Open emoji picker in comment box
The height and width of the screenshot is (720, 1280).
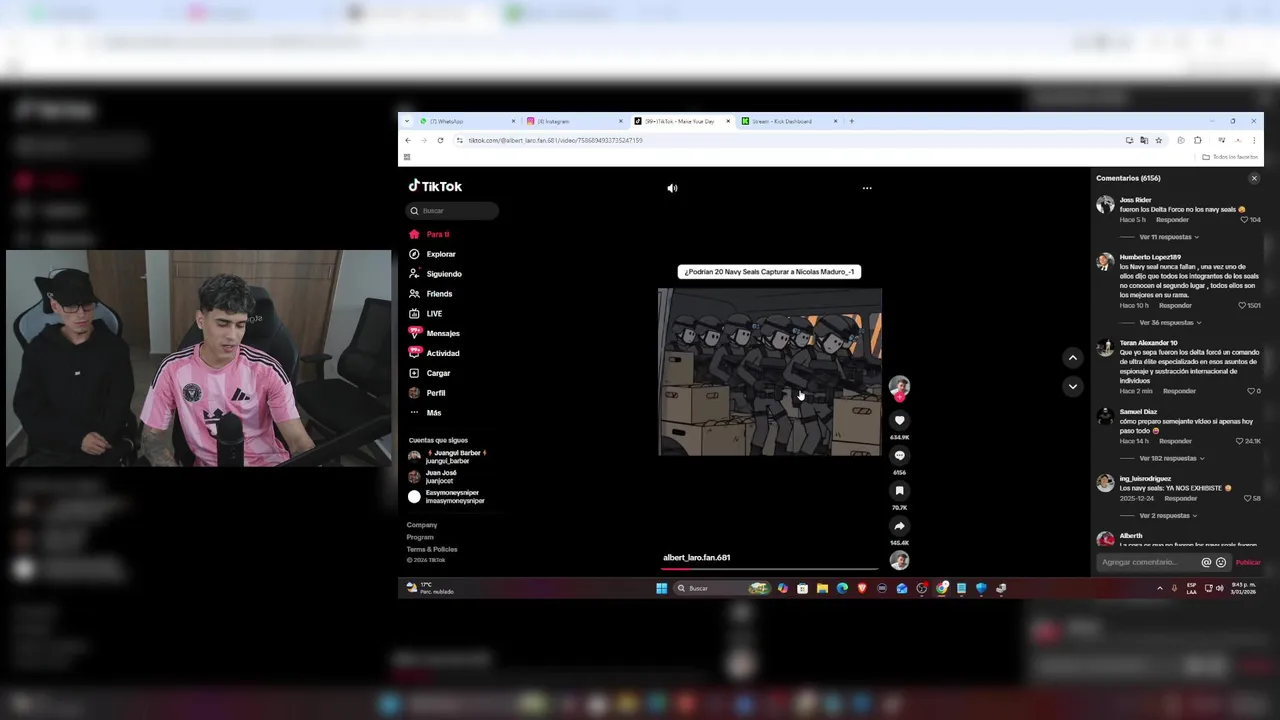pos(1221,562)
